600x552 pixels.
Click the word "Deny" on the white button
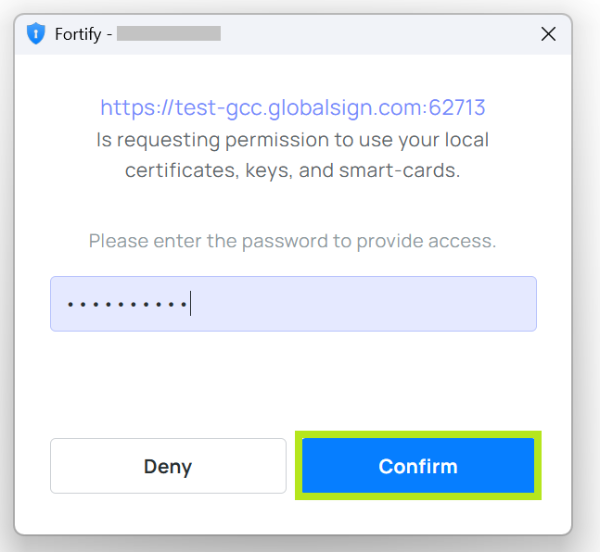[x=168, y=467]
